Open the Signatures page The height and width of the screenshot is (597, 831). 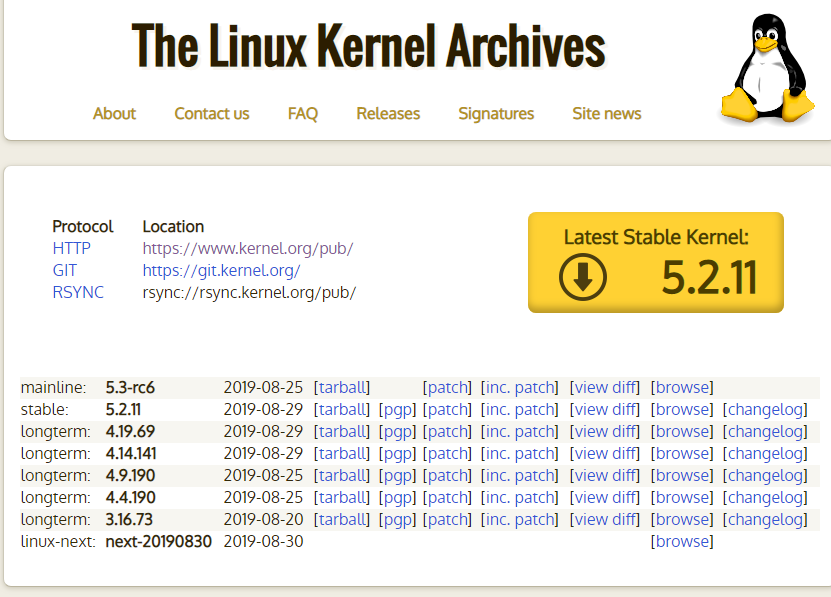tap(496, 113)
